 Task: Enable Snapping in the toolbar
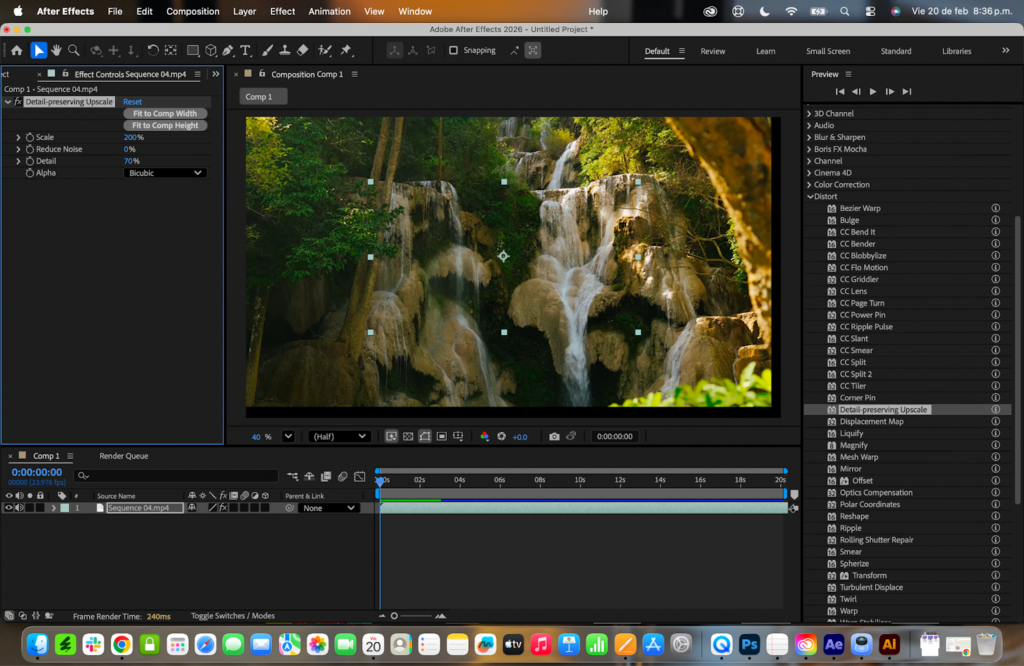coord(453,50)
